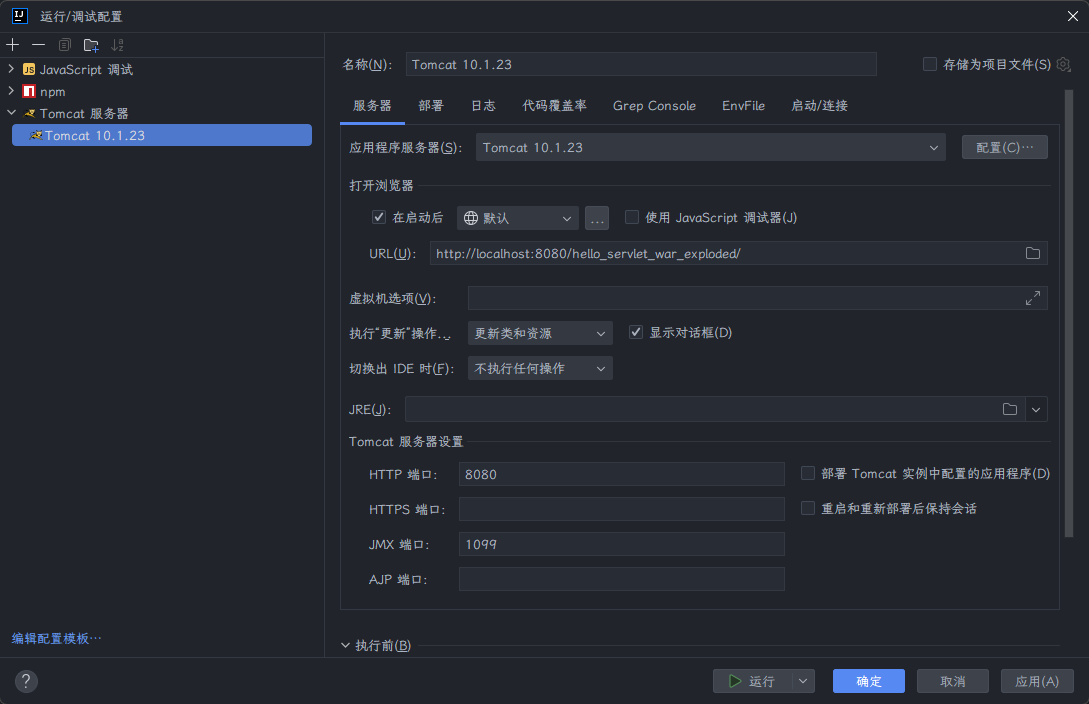Click the npm icon in the tree
1089x704 pixels.
coord(29,92)
